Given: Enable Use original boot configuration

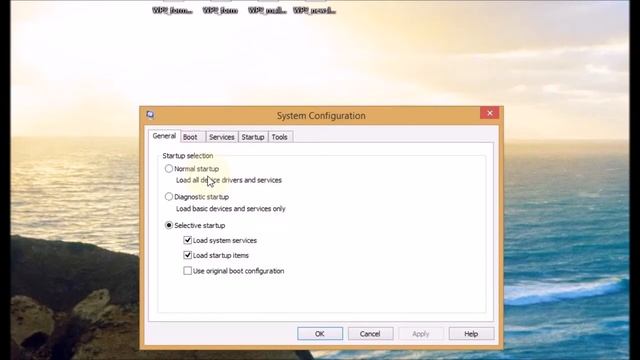Looking at the screenshot, I should 187,271.
